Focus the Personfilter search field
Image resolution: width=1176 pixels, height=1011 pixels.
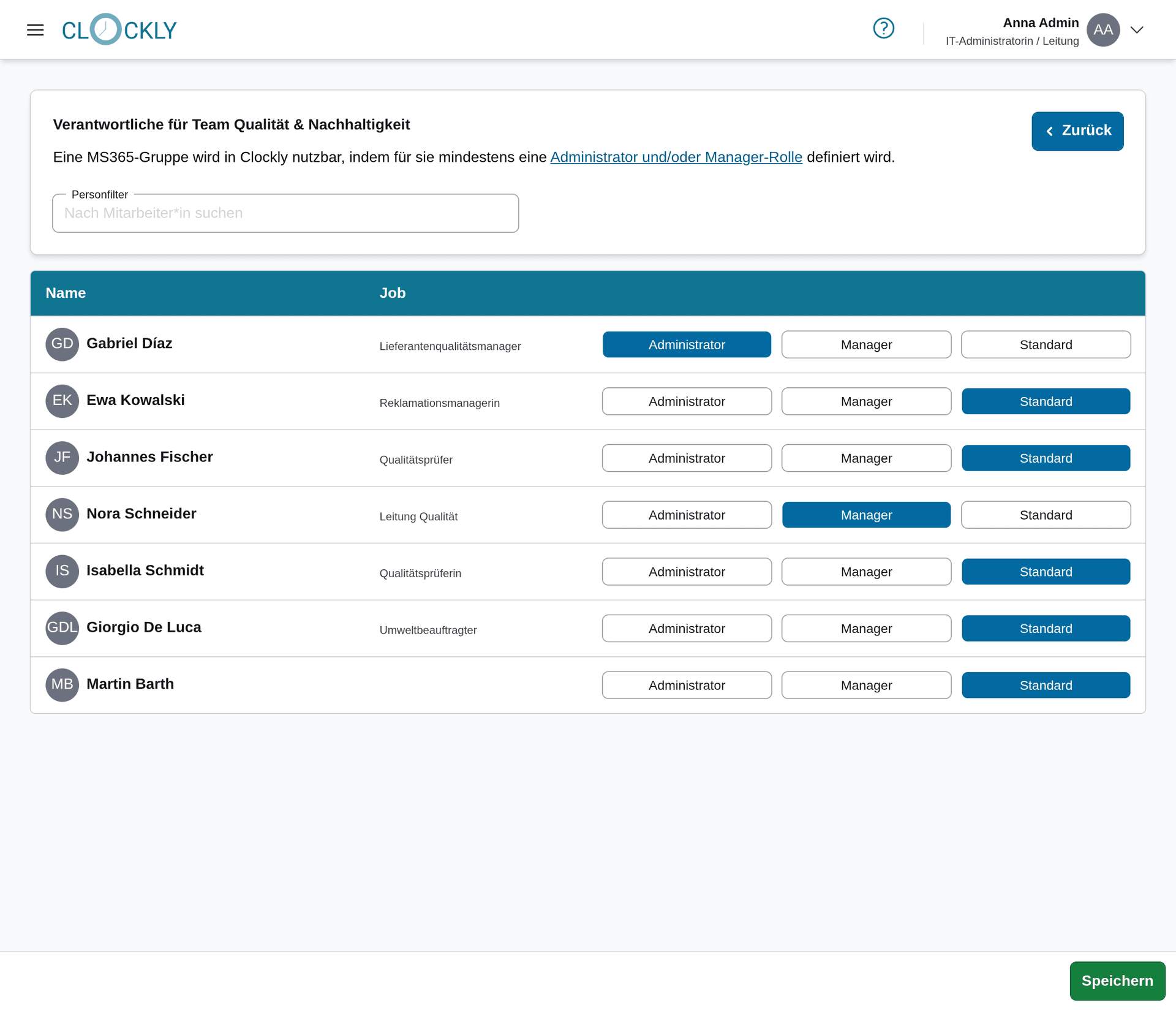(x=285, y=213)
